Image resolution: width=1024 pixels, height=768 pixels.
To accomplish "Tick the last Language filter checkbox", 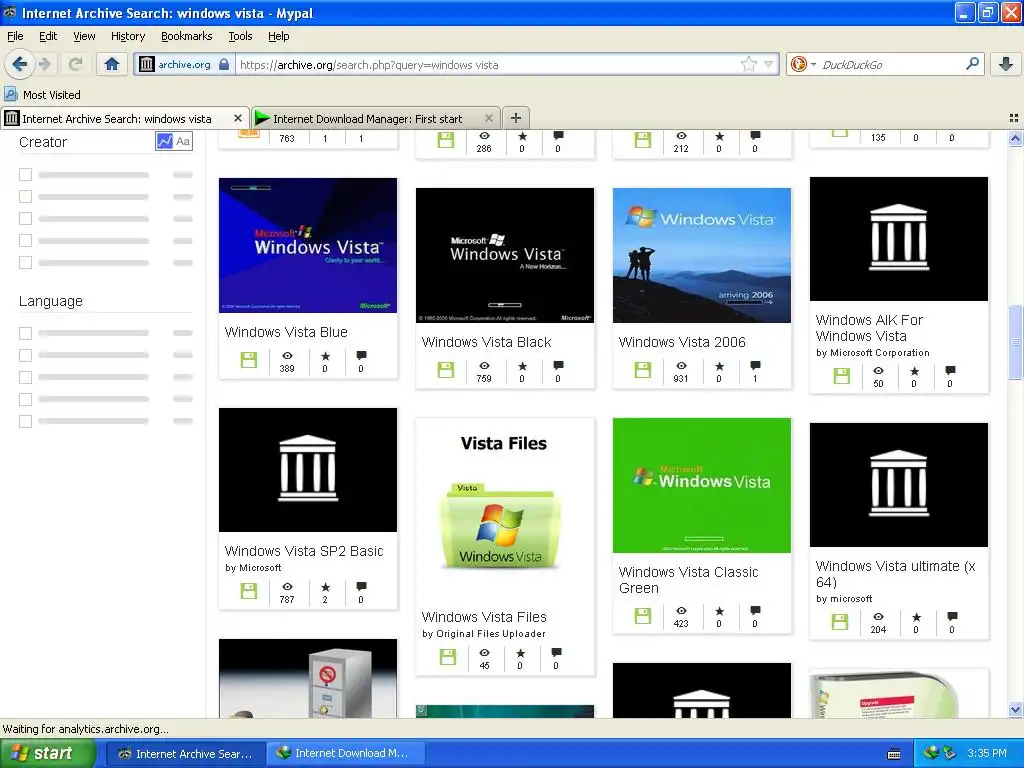I will click(x=25, y=421).
